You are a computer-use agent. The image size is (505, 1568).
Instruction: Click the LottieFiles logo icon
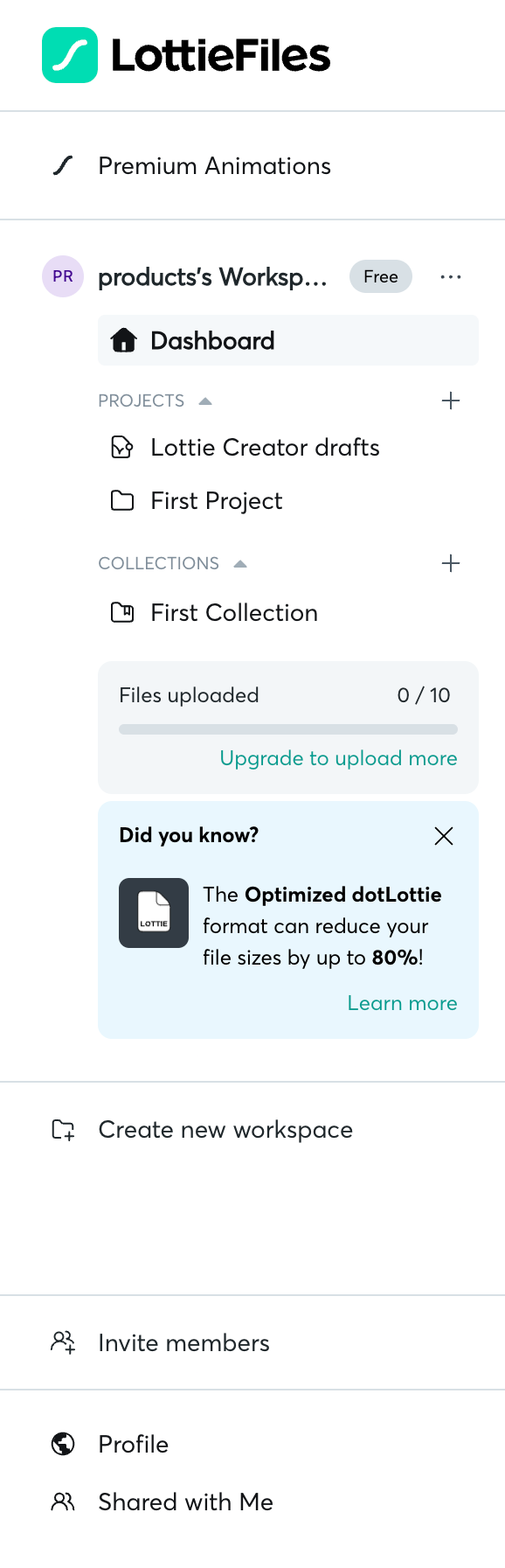pyautogui.click(x=70, y=55)
